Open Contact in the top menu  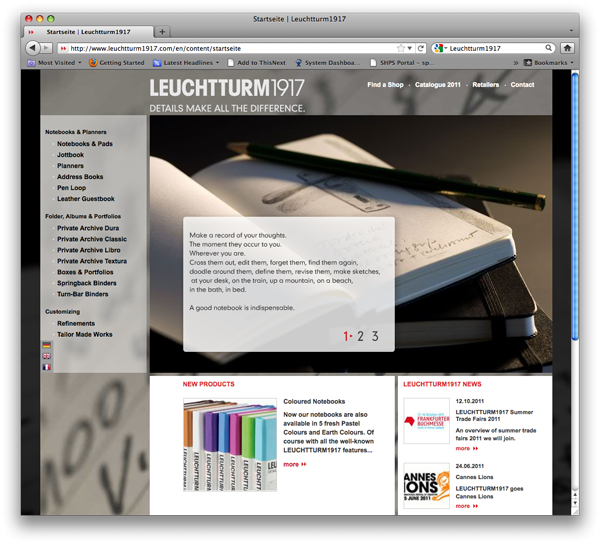(x=522, y=85)
